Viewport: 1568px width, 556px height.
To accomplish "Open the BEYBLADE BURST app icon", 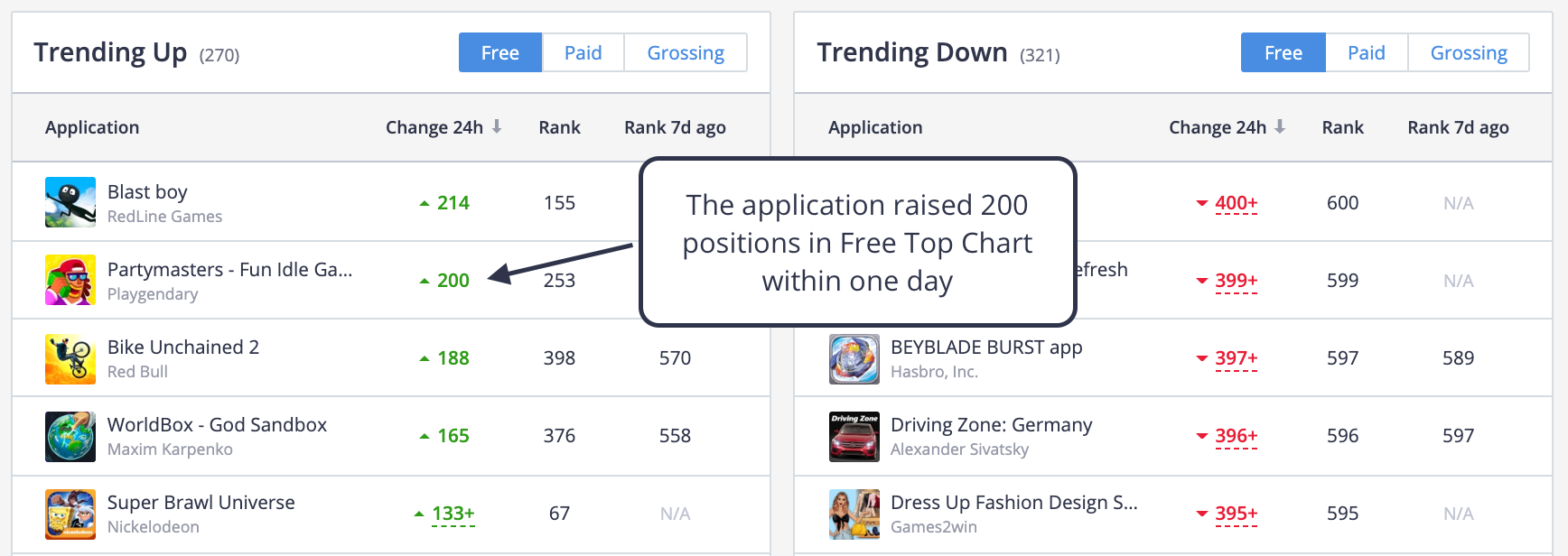I will (854, 358).
